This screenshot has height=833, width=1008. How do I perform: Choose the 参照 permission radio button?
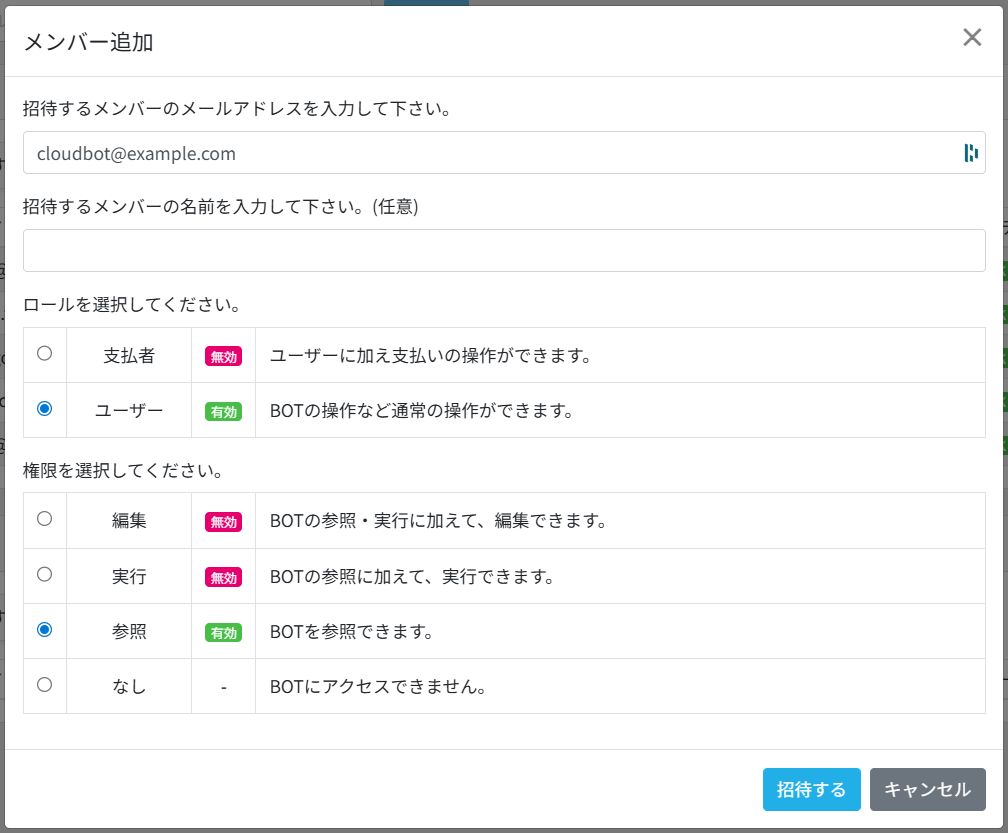[x=44, y=630]
